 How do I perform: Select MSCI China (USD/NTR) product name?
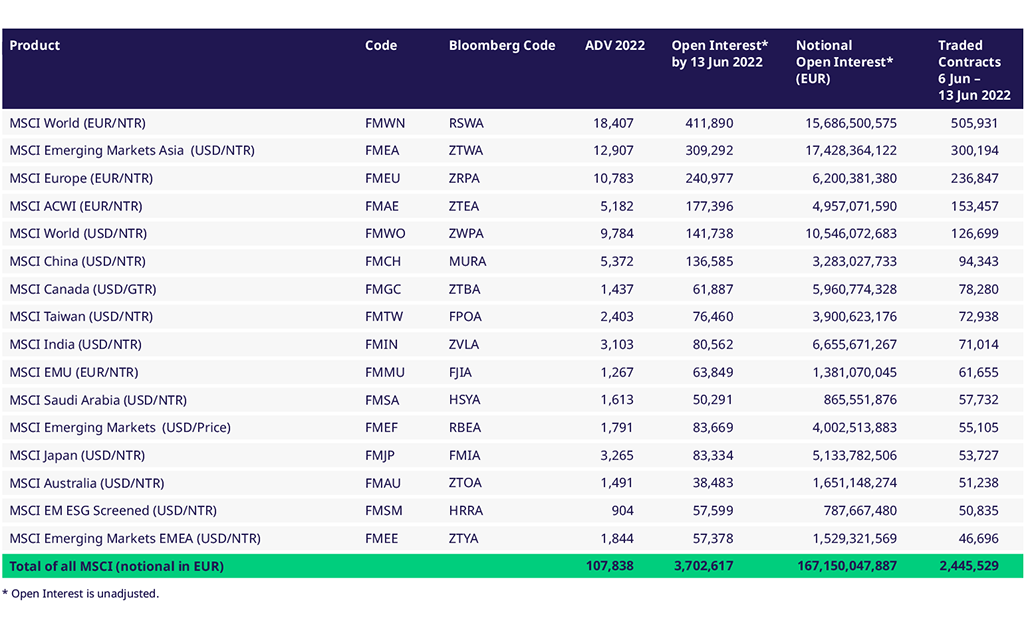pos(77,262)
